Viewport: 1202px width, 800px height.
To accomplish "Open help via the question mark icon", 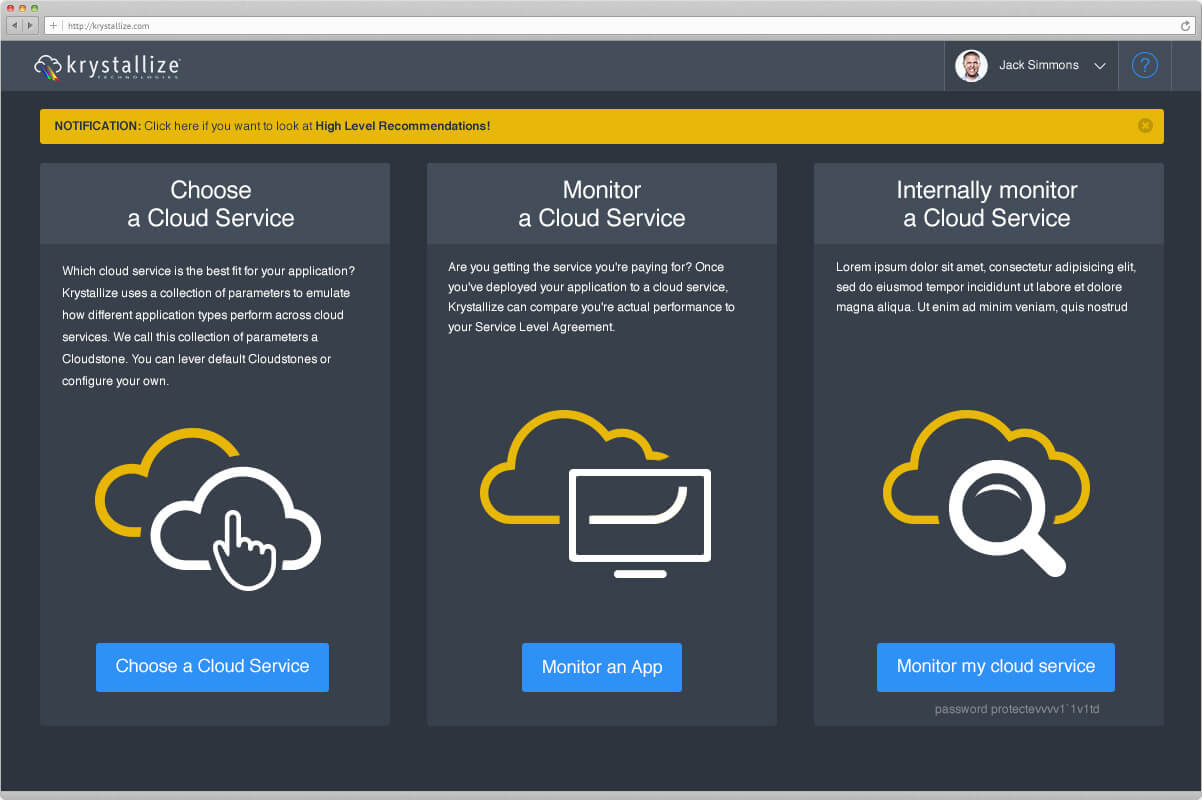I will [1144, 66].
